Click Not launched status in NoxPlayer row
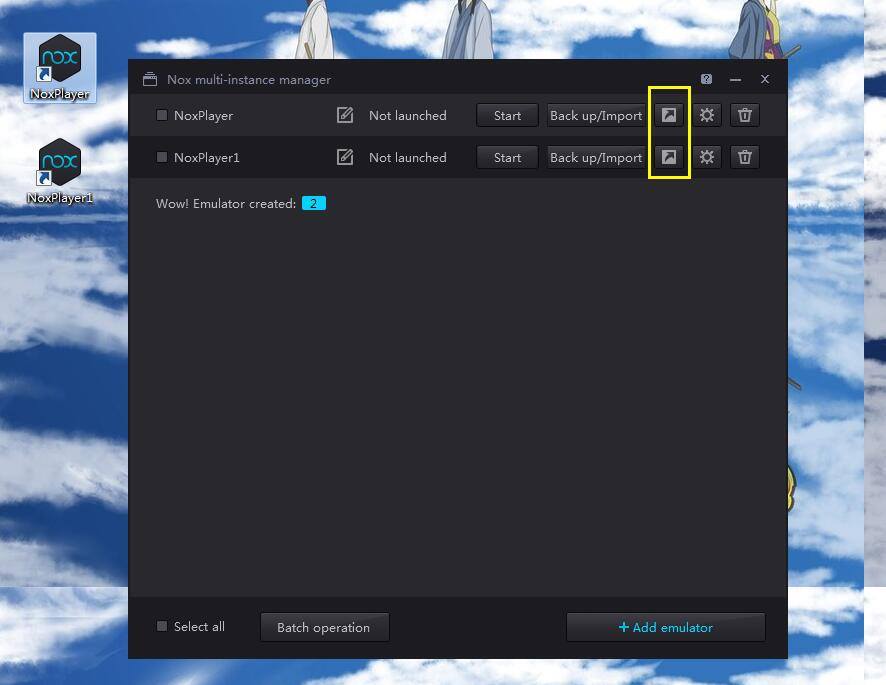The width and height of the screenshot is (886, 685). pyautogui.click(x=407, y=116)
